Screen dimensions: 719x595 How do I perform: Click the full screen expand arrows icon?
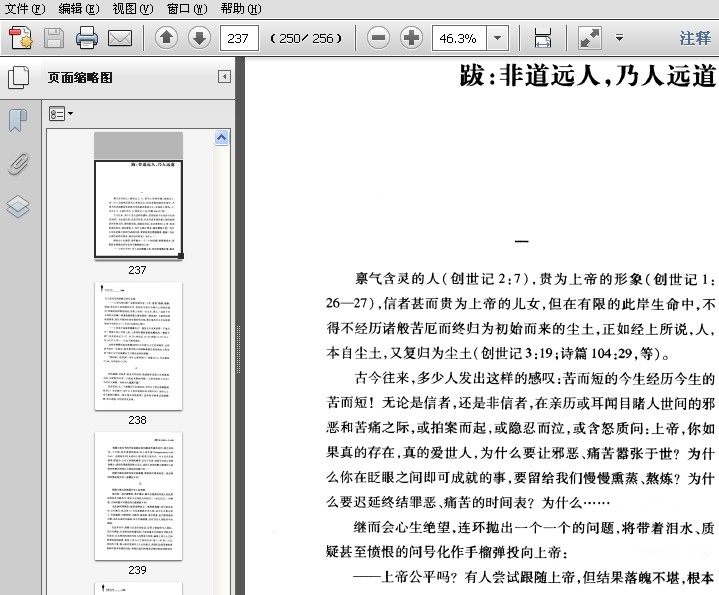[x=590, y=38]
